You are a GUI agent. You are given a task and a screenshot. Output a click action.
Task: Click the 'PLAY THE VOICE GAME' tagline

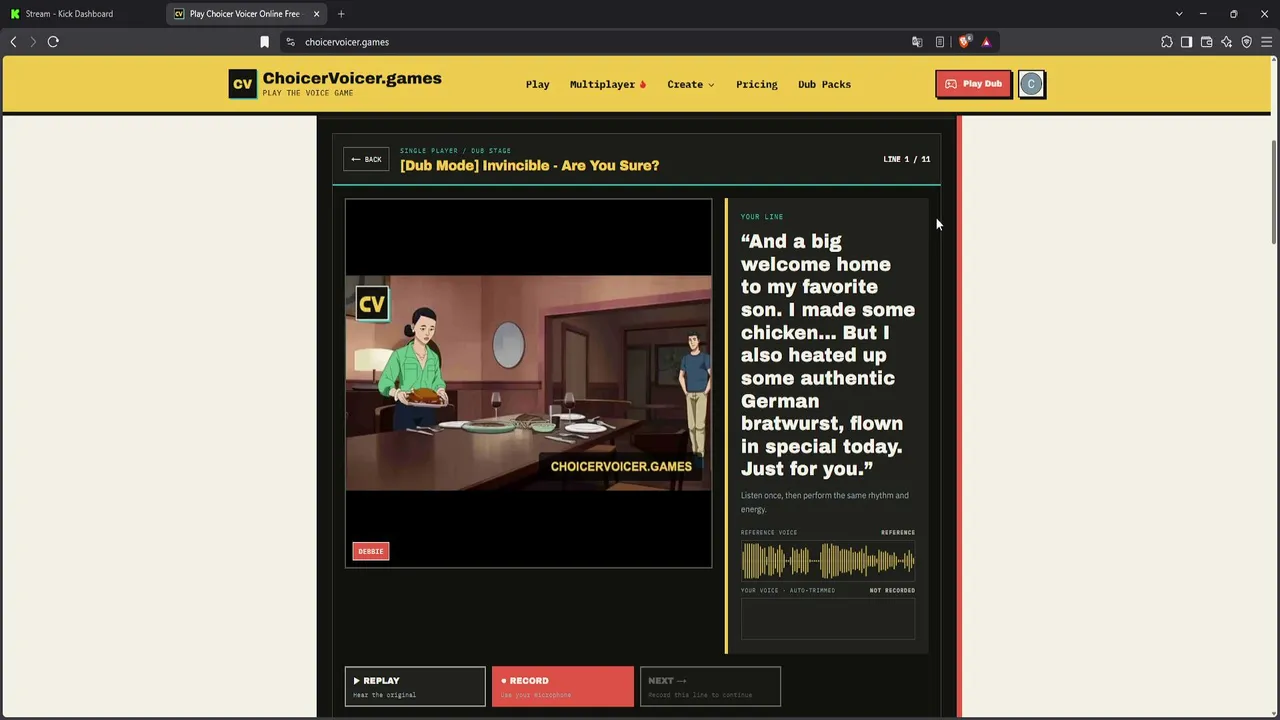click(308, 94)
